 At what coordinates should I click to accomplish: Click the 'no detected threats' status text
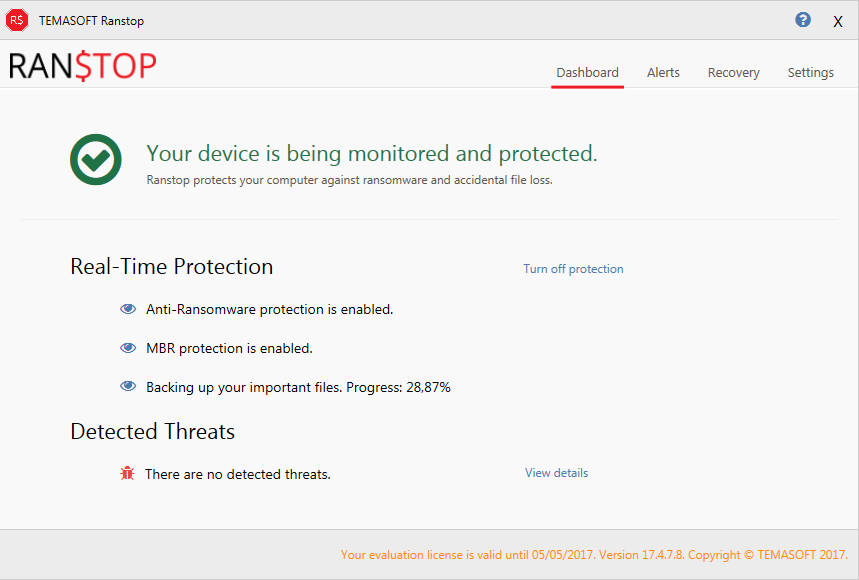point(237,474)
